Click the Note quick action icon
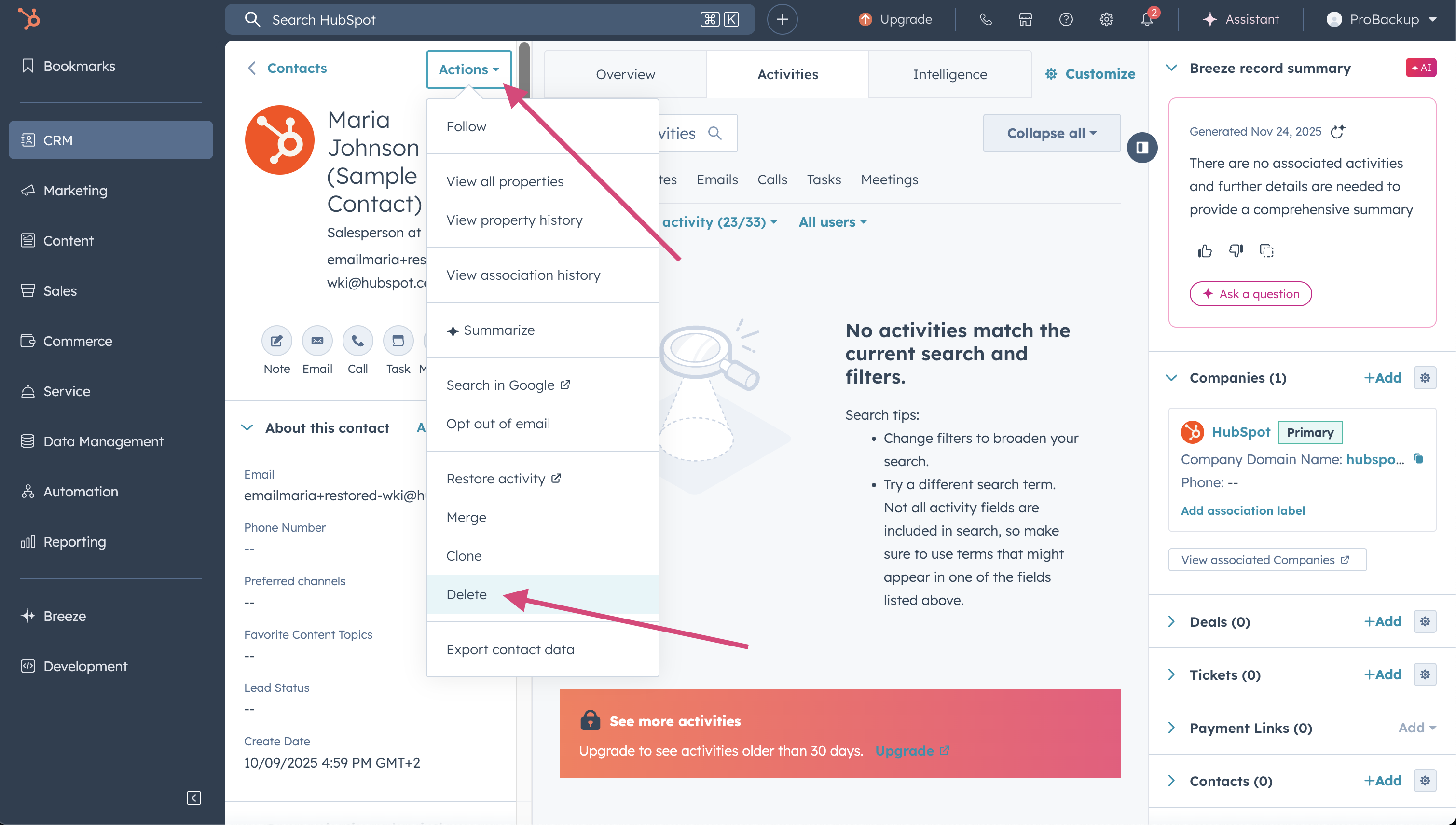 tap(276, 341)
